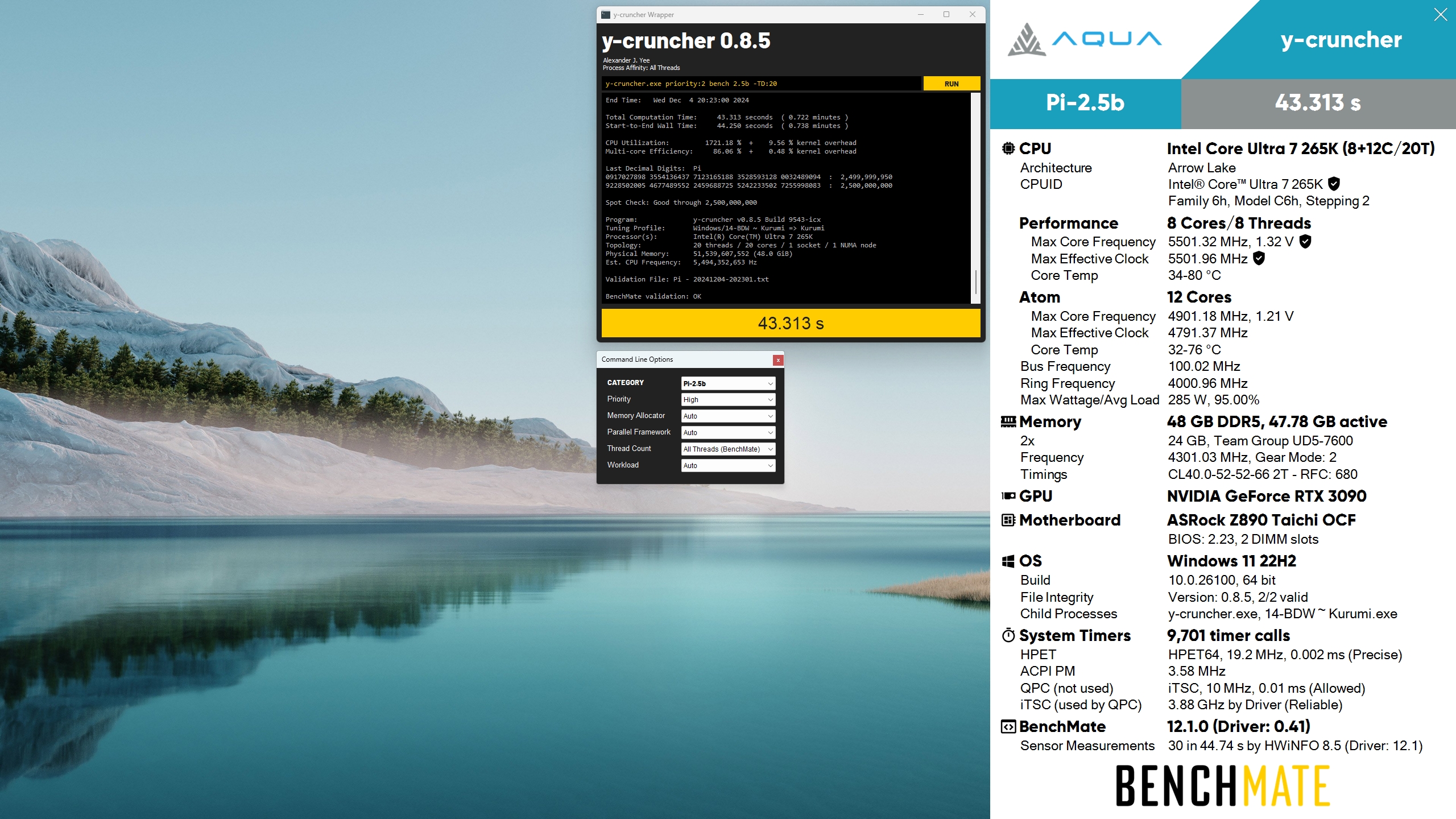This screenshot has width=1456, height=819.
Task: Click the Pi-2.5b category header tile
Action: tap(1085, 103)
